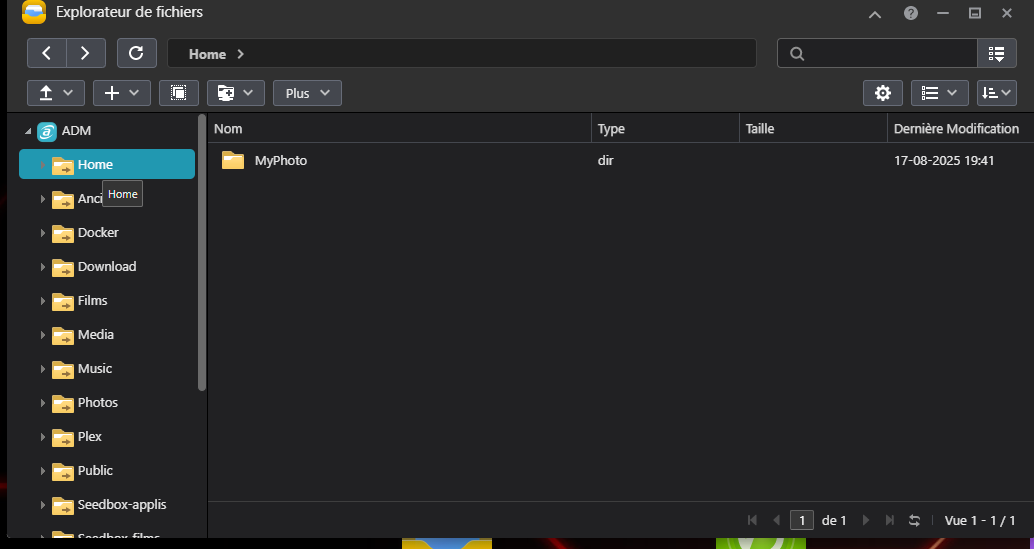Select the Media folder

tap(96, 334)
